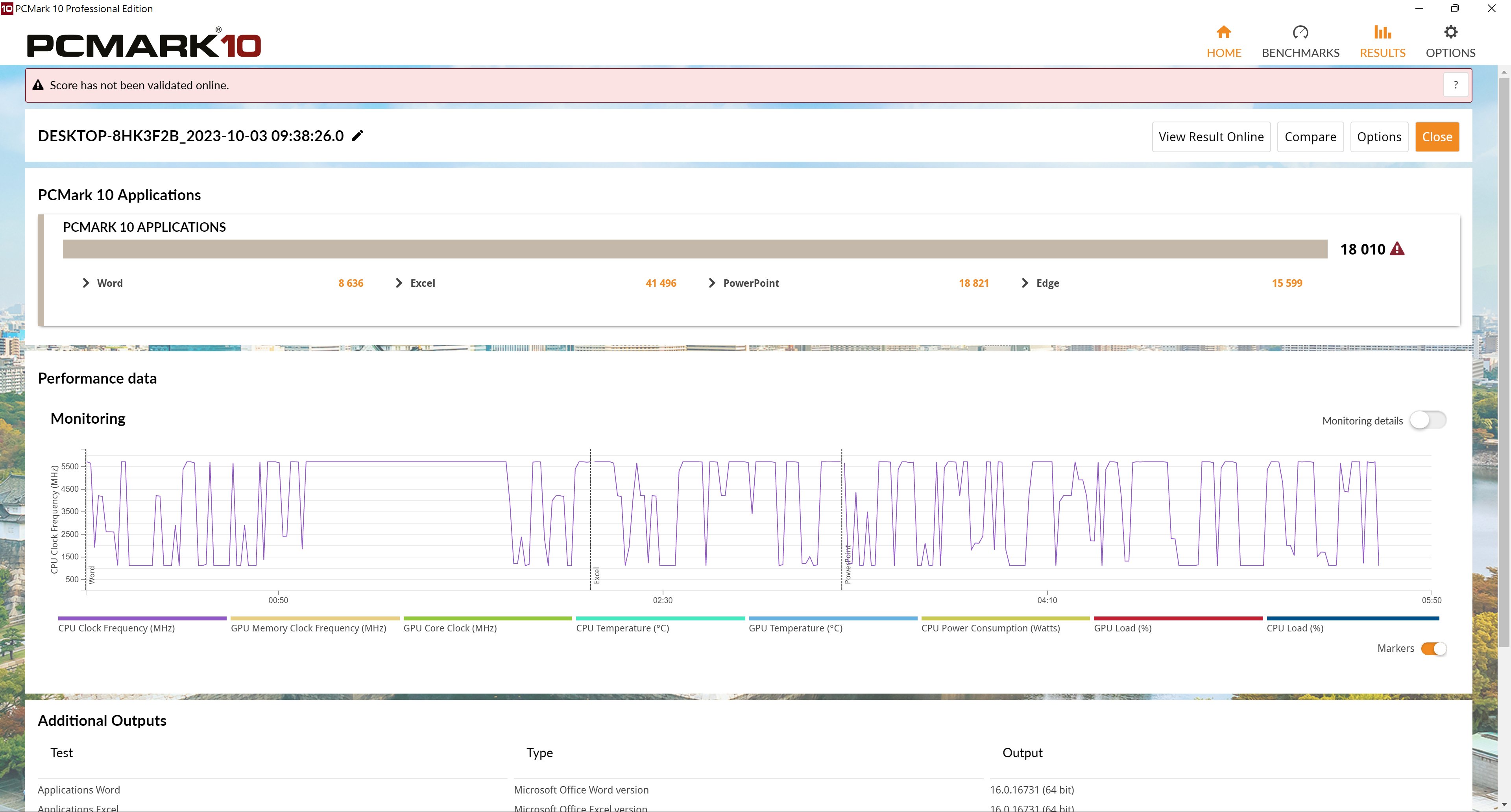Click the warning icon in validation banner
Viewport: 1511px width, 812px height.
[38, 85]
